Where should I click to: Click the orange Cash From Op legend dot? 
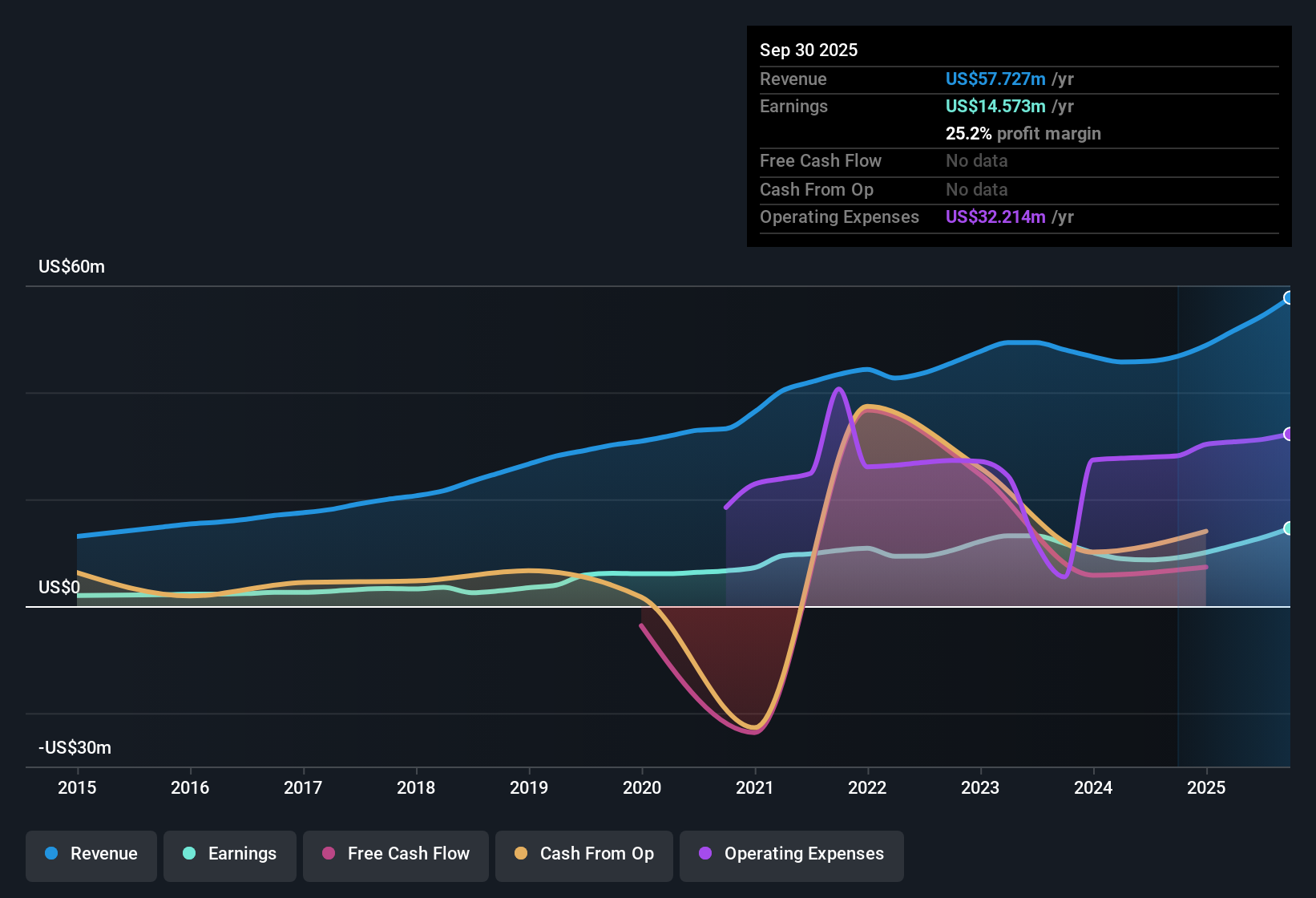521,854
